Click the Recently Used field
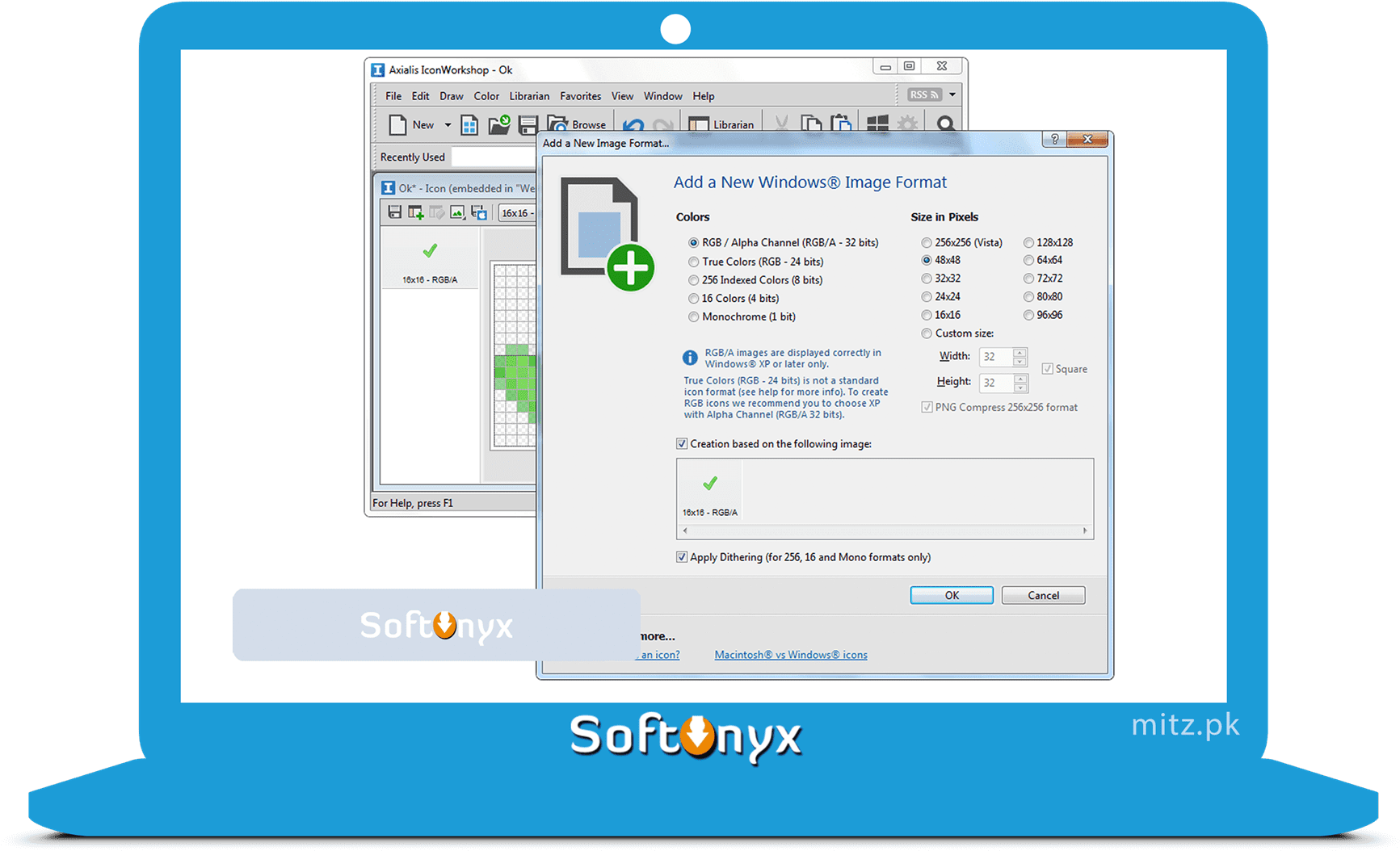Image resolution: width=1400 pixels, height=851 pixels. pos(494,157)
